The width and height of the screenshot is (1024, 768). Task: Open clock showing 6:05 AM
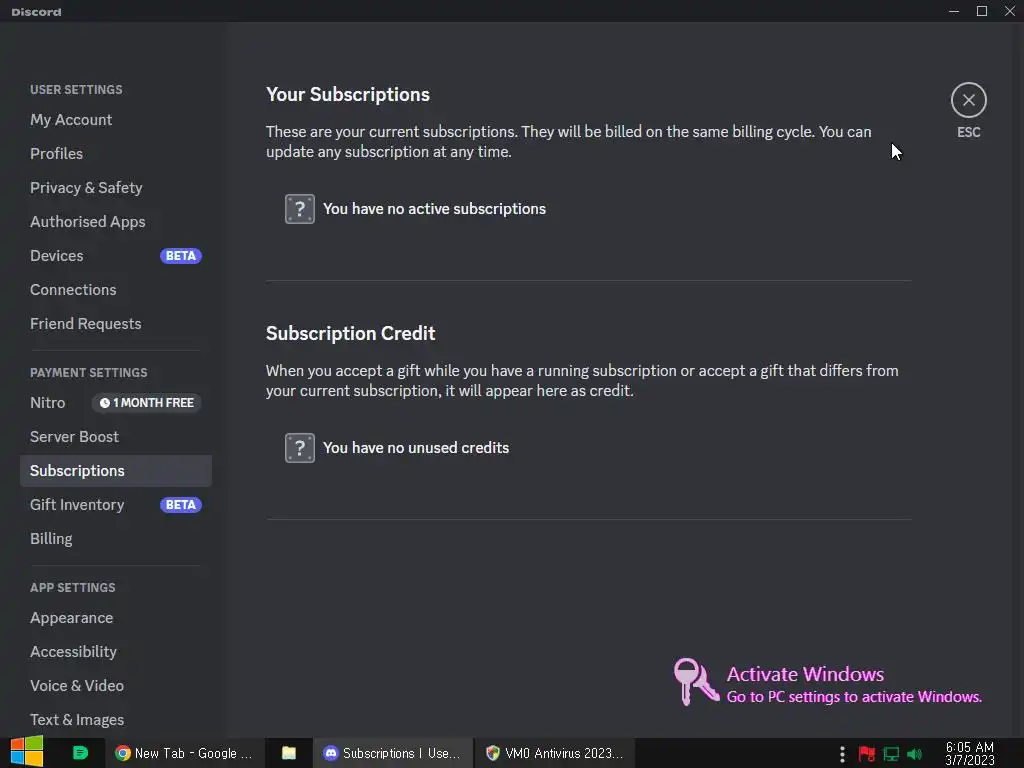click(x=969, y=753)
